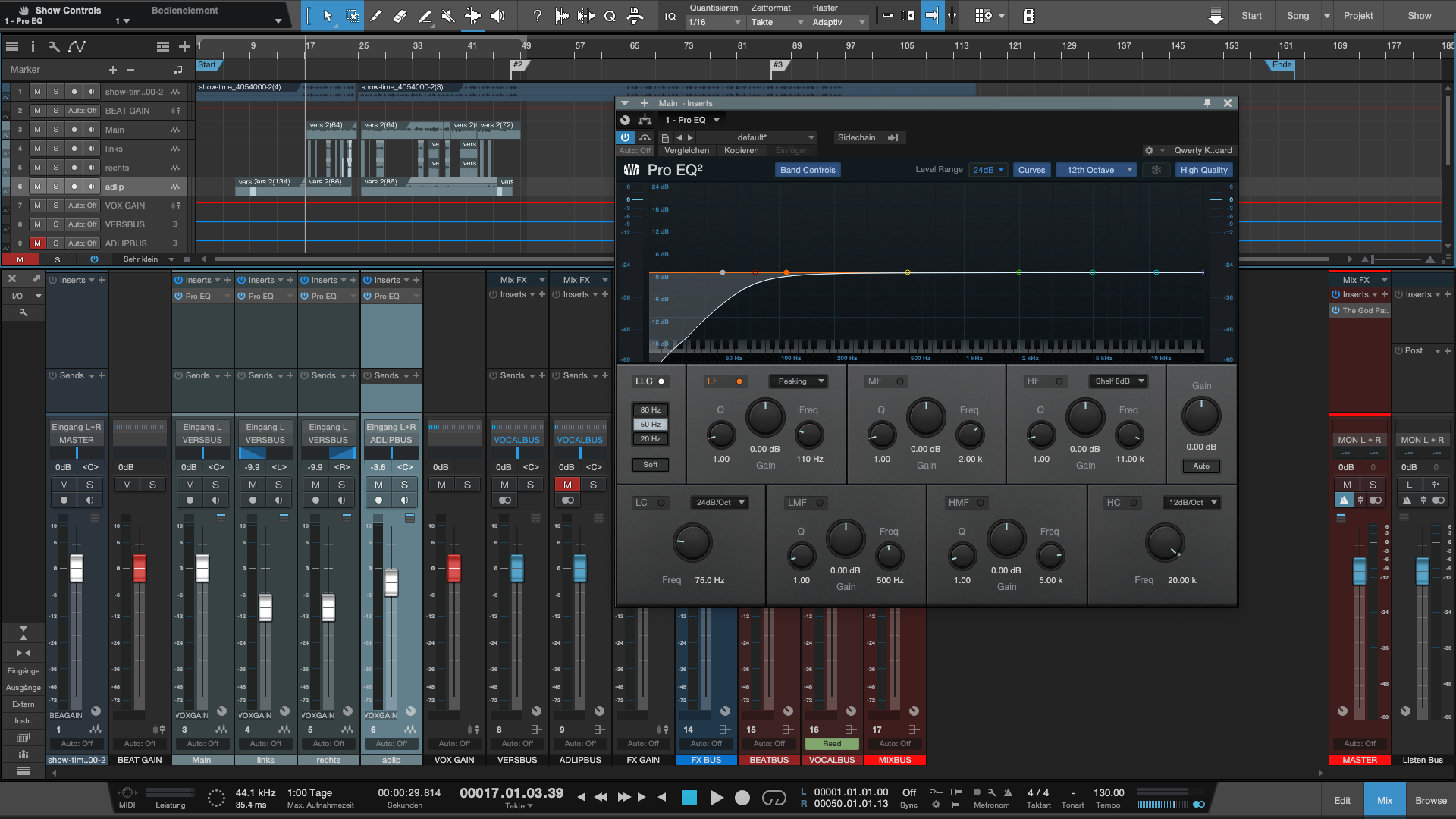This screenshot has width=1456, height=819.
Task: Open the Level Range 24dB dropdown
Action: click(988, 170)
